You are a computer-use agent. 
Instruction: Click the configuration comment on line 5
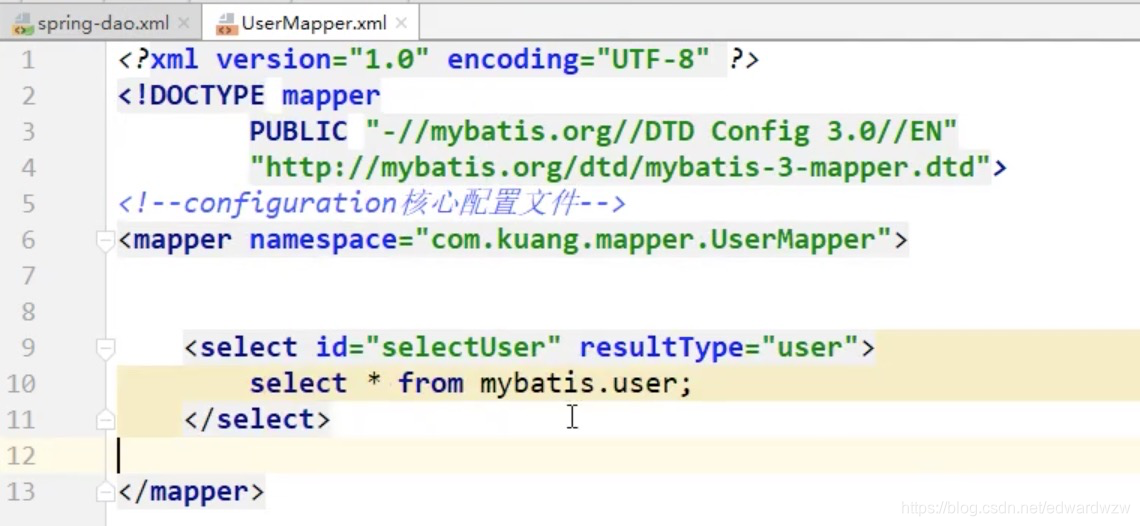click(x=372, y=204)
